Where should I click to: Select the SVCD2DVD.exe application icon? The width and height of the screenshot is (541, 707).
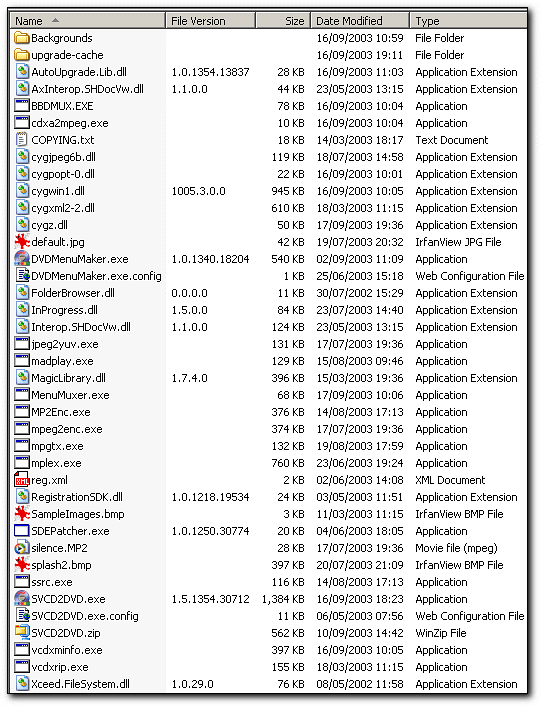tap(22, 599)
